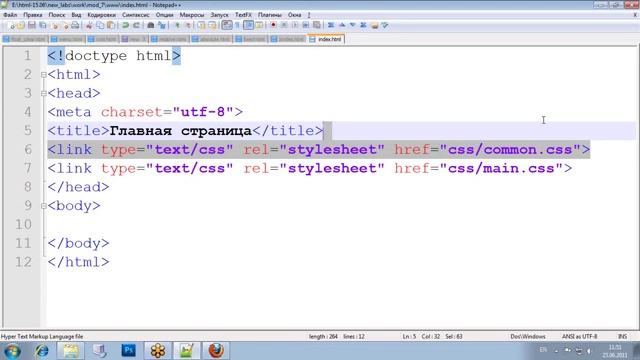Toggle the indent guide toolbar button
The image size is (640, 360).
click(248, 25)
